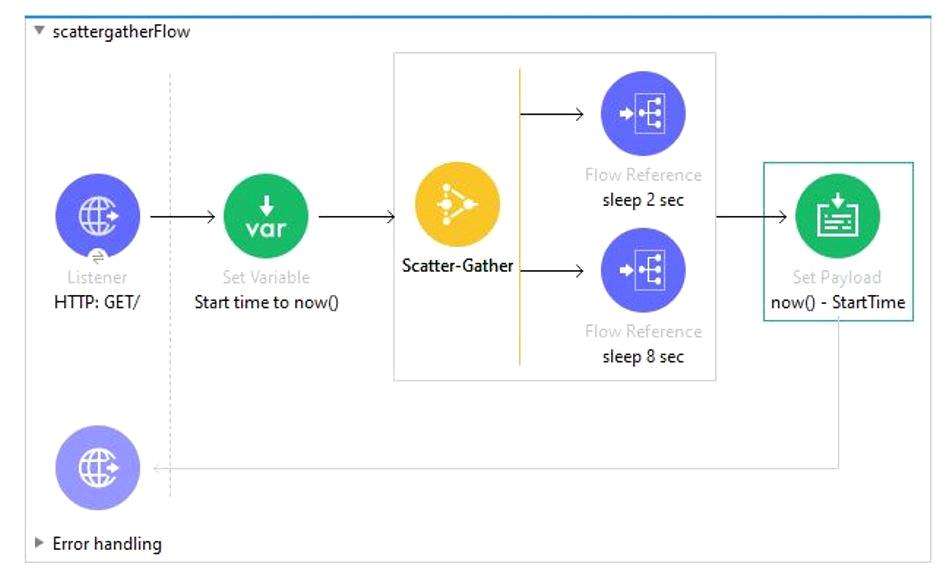Click the 'sleep 2 sec' label
Screen dimensions: 945x582
[x=643, y=200]
